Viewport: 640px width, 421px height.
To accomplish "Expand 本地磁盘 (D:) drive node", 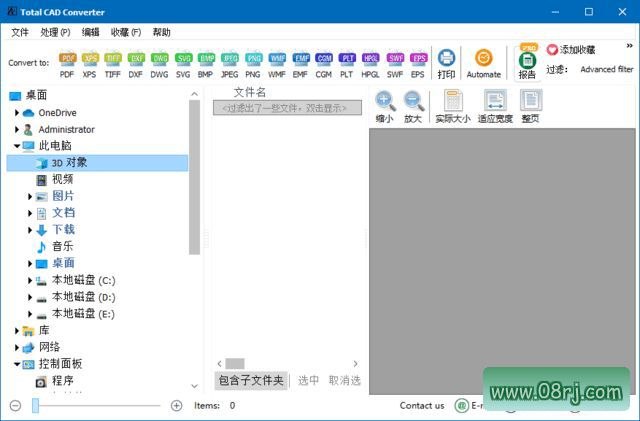I will [x=30, y=297].
